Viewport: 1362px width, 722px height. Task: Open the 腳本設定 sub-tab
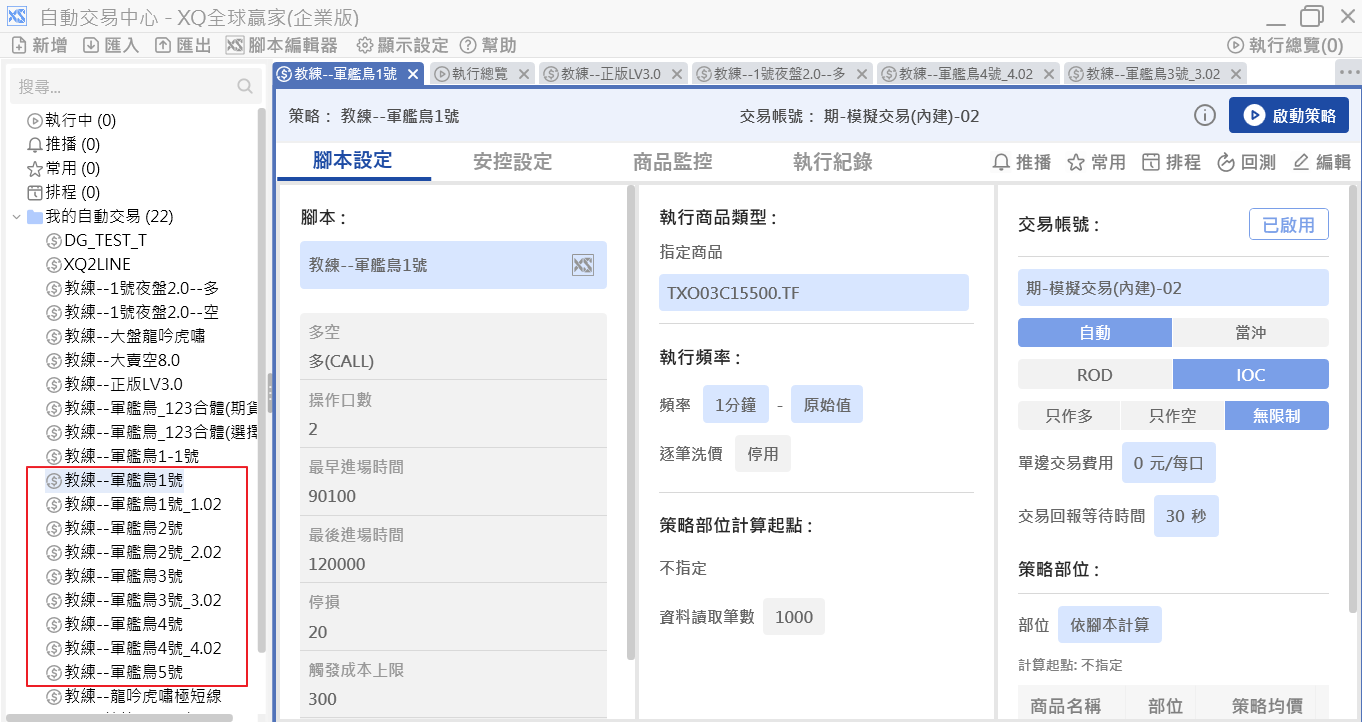352,161
